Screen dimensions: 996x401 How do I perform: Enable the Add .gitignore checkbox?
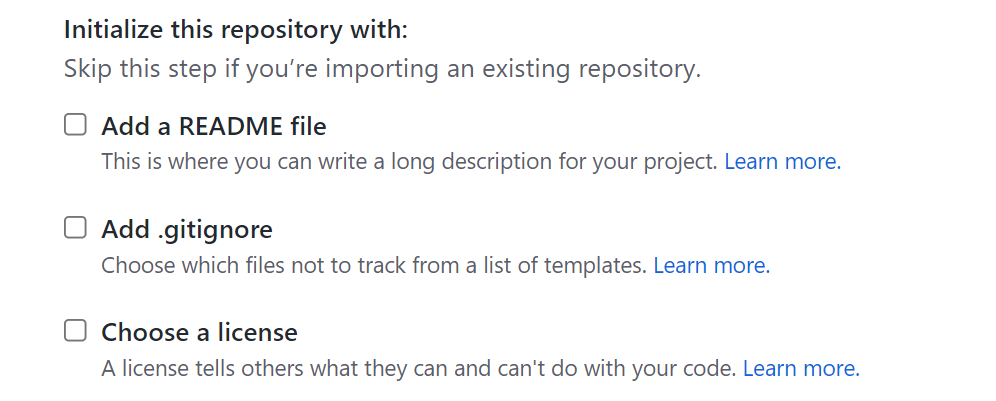(76, 229)
